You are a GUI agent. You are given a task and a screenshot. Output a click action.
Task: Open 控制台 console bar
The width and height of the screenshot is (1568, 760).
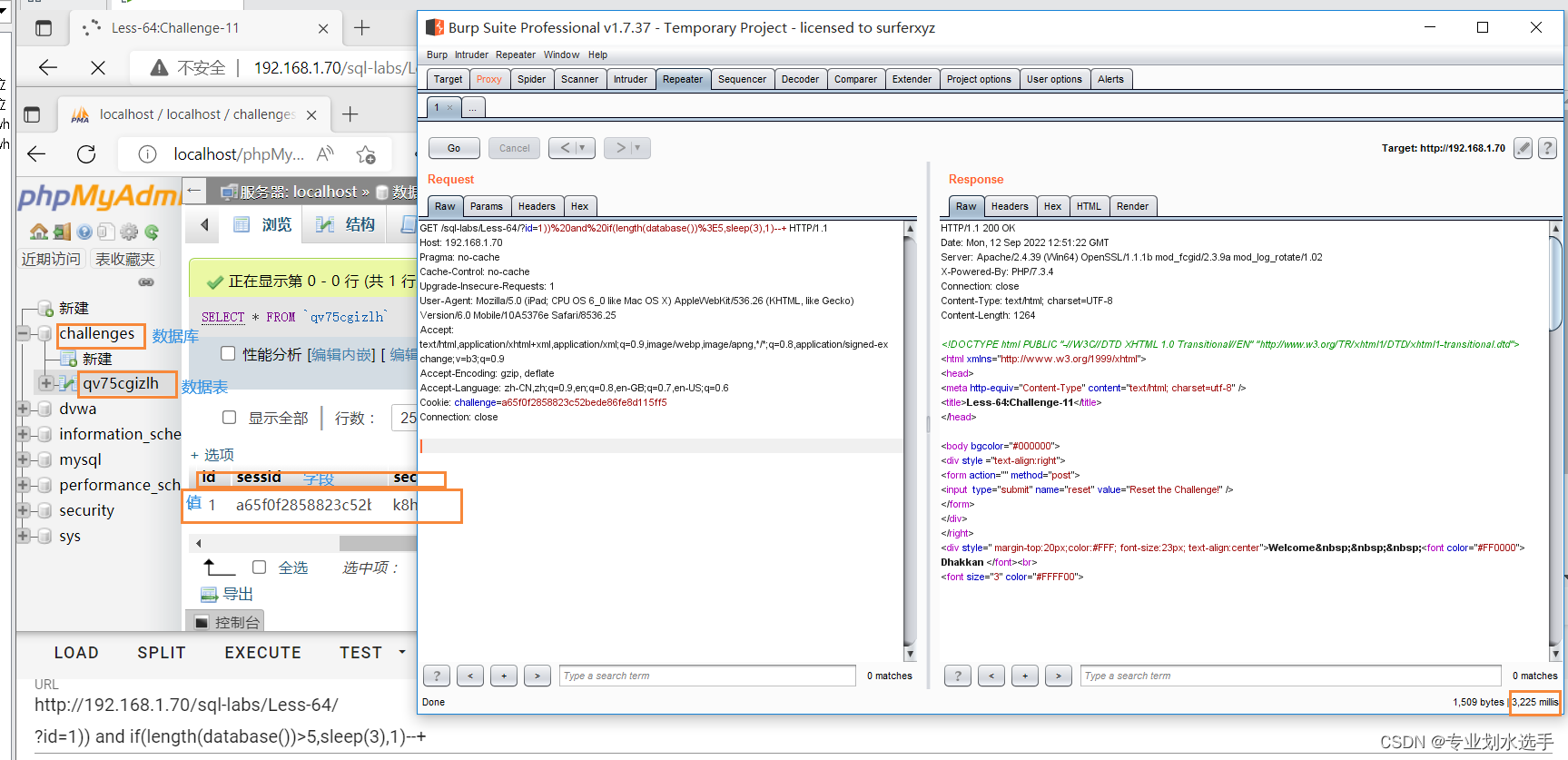click(226, 622)
